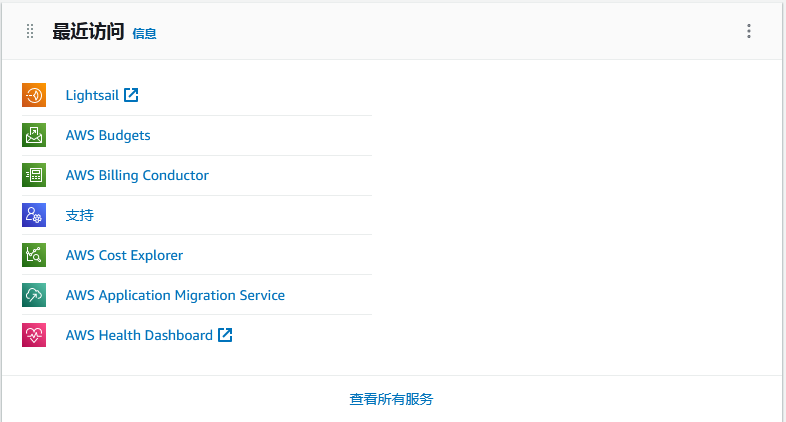Screen dimensions: 786x422
Task: Click the Application Migration Service cloud icon
Action: pos(34,295)
